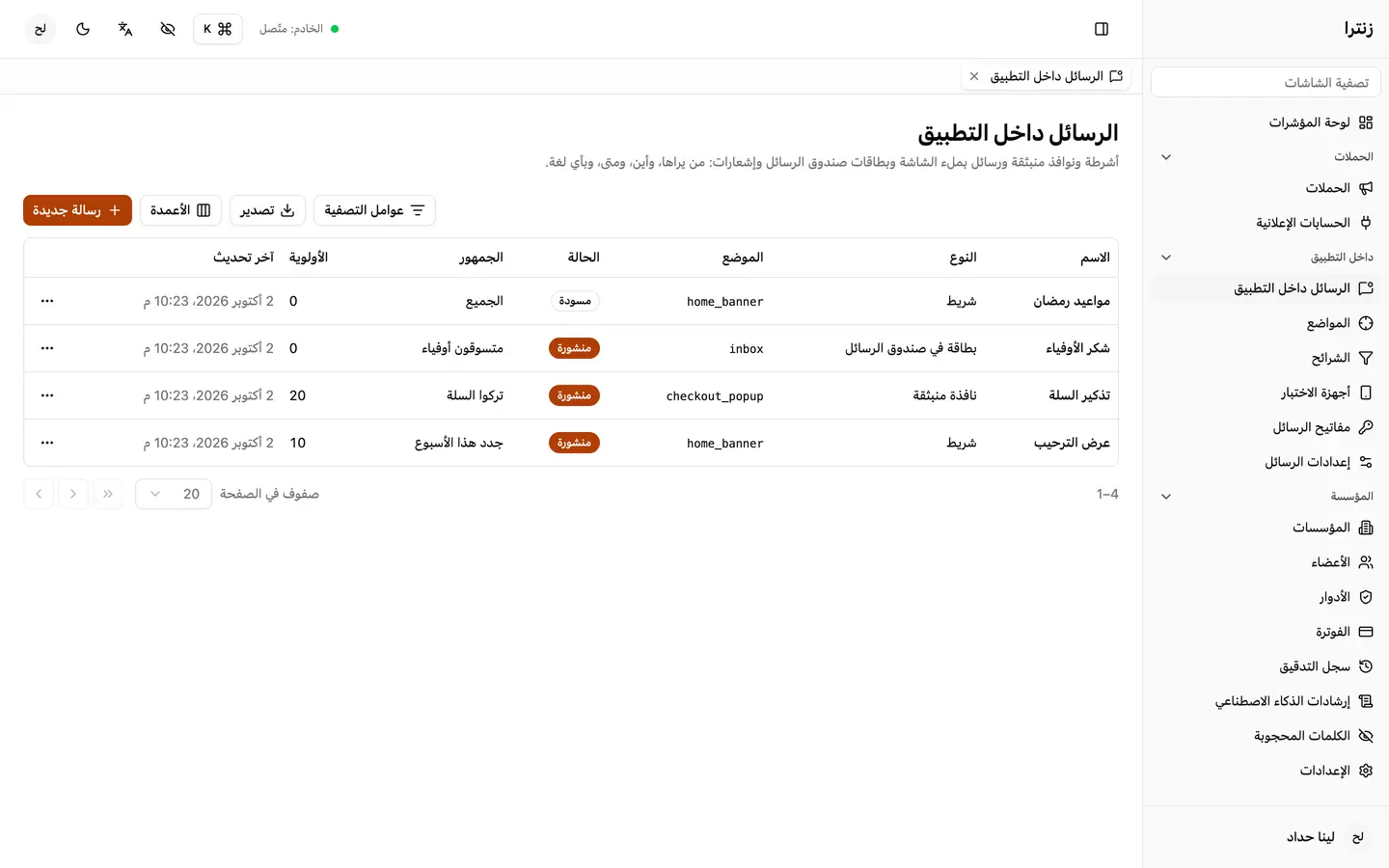Open الشرائح segments filter item

1266,358
